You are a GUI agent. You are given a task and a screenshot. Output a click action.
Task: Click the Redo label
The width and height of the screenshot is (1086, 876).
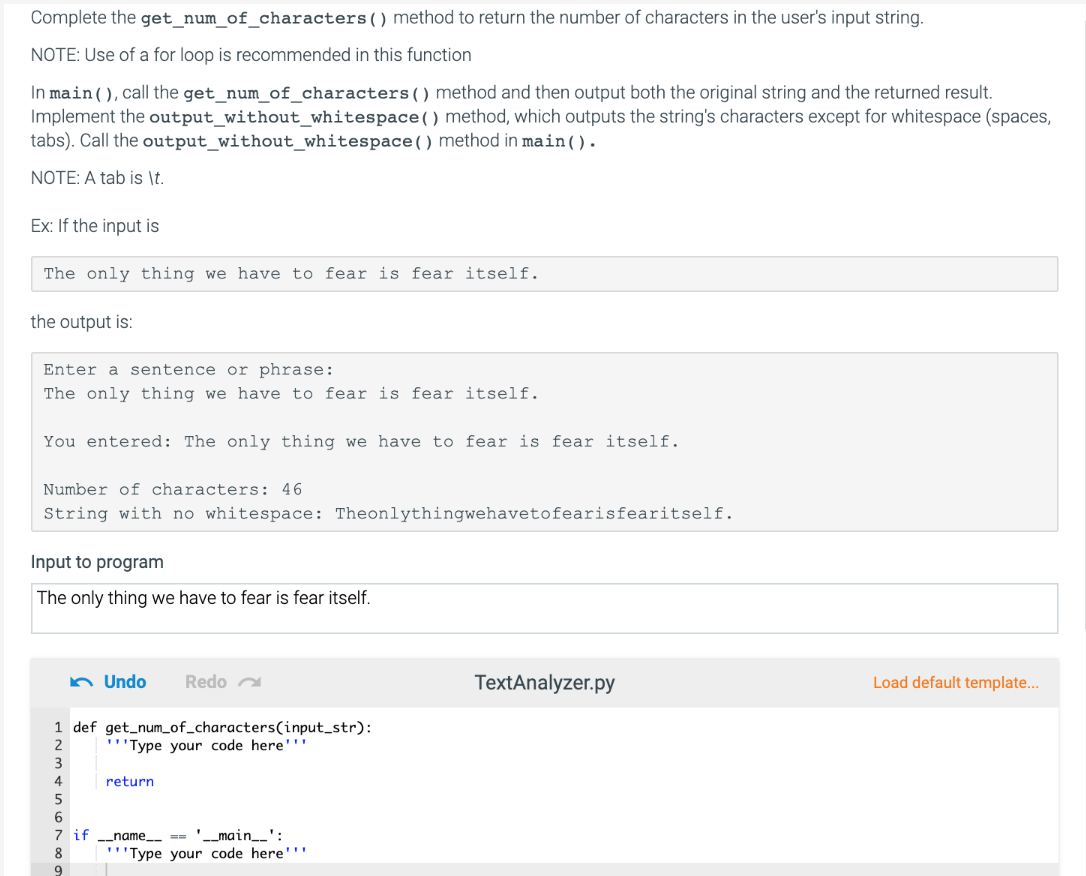[206, 682]
